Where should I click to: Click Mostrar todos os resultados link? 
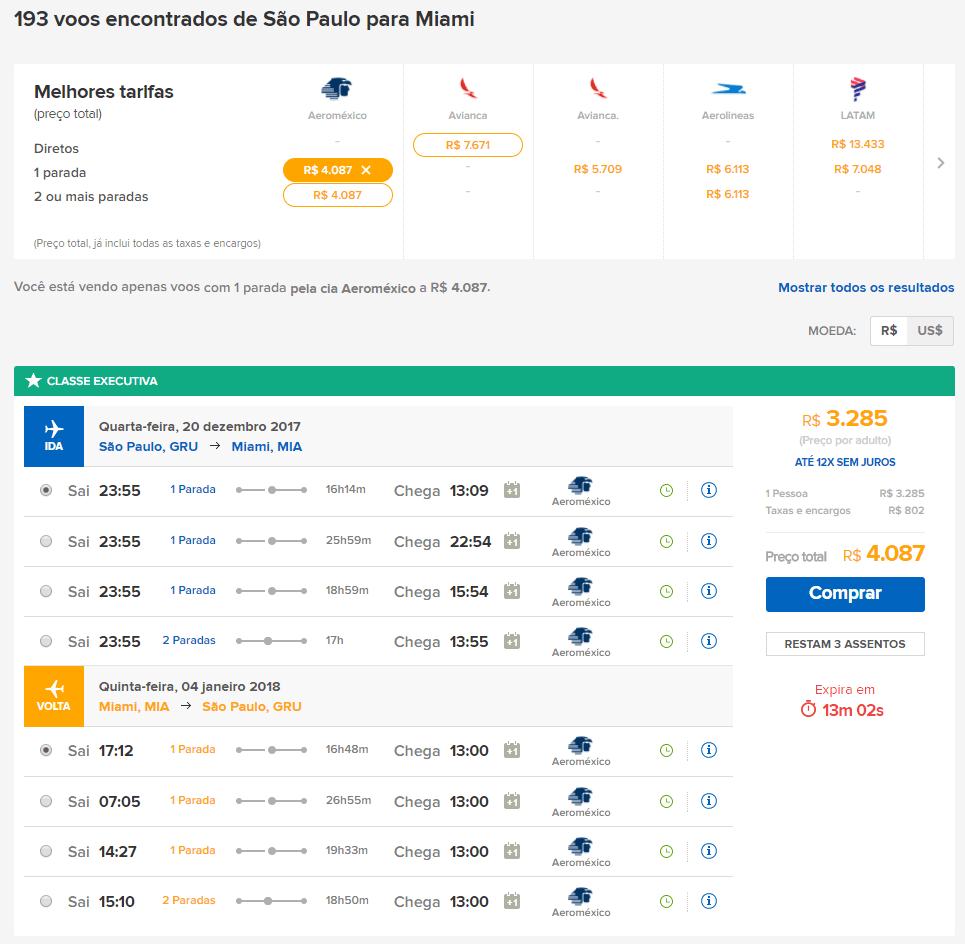866,287
